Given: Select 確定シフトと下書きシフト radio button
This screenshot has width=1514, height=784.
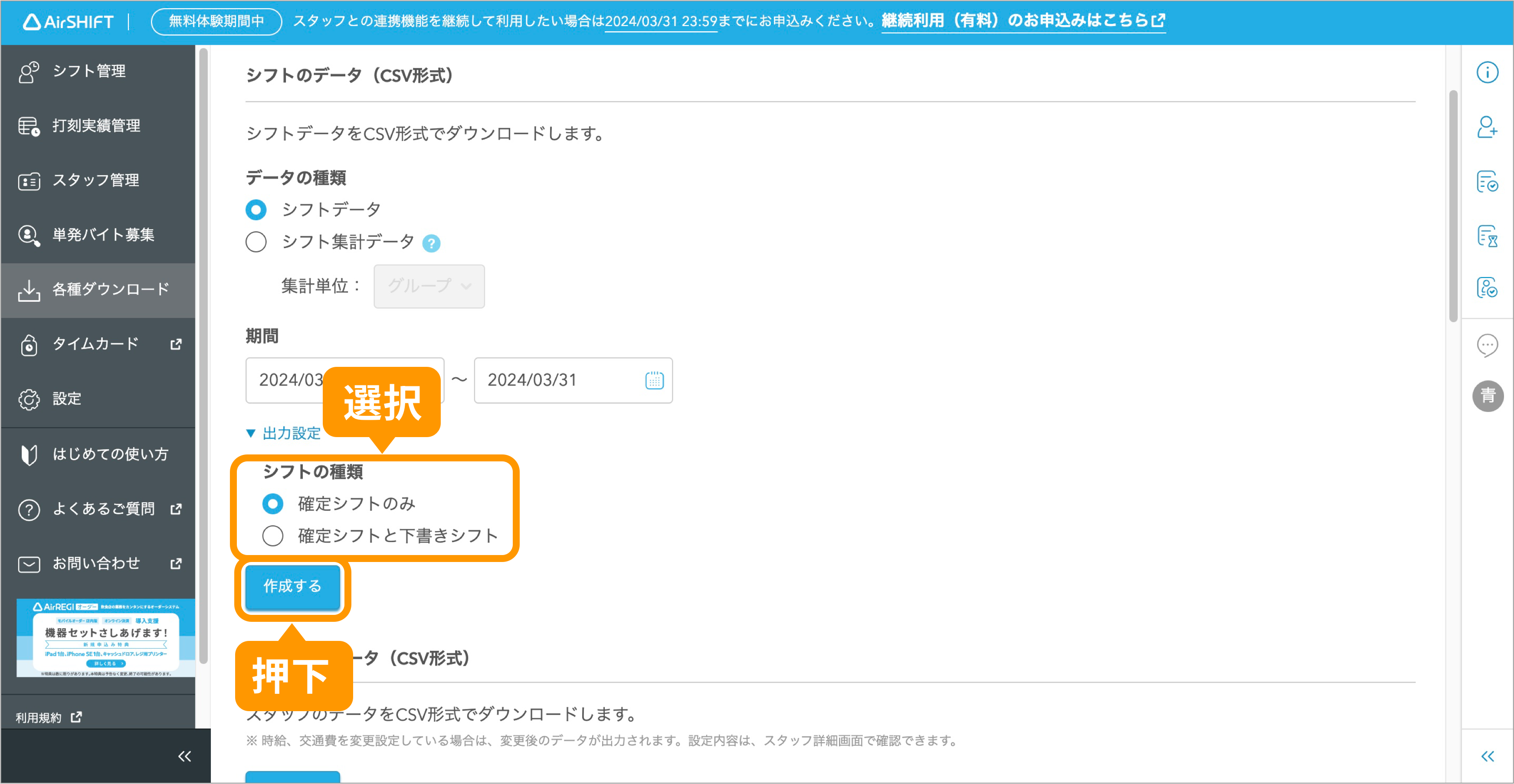Looking at the screenshot, I should pos(272,536).
